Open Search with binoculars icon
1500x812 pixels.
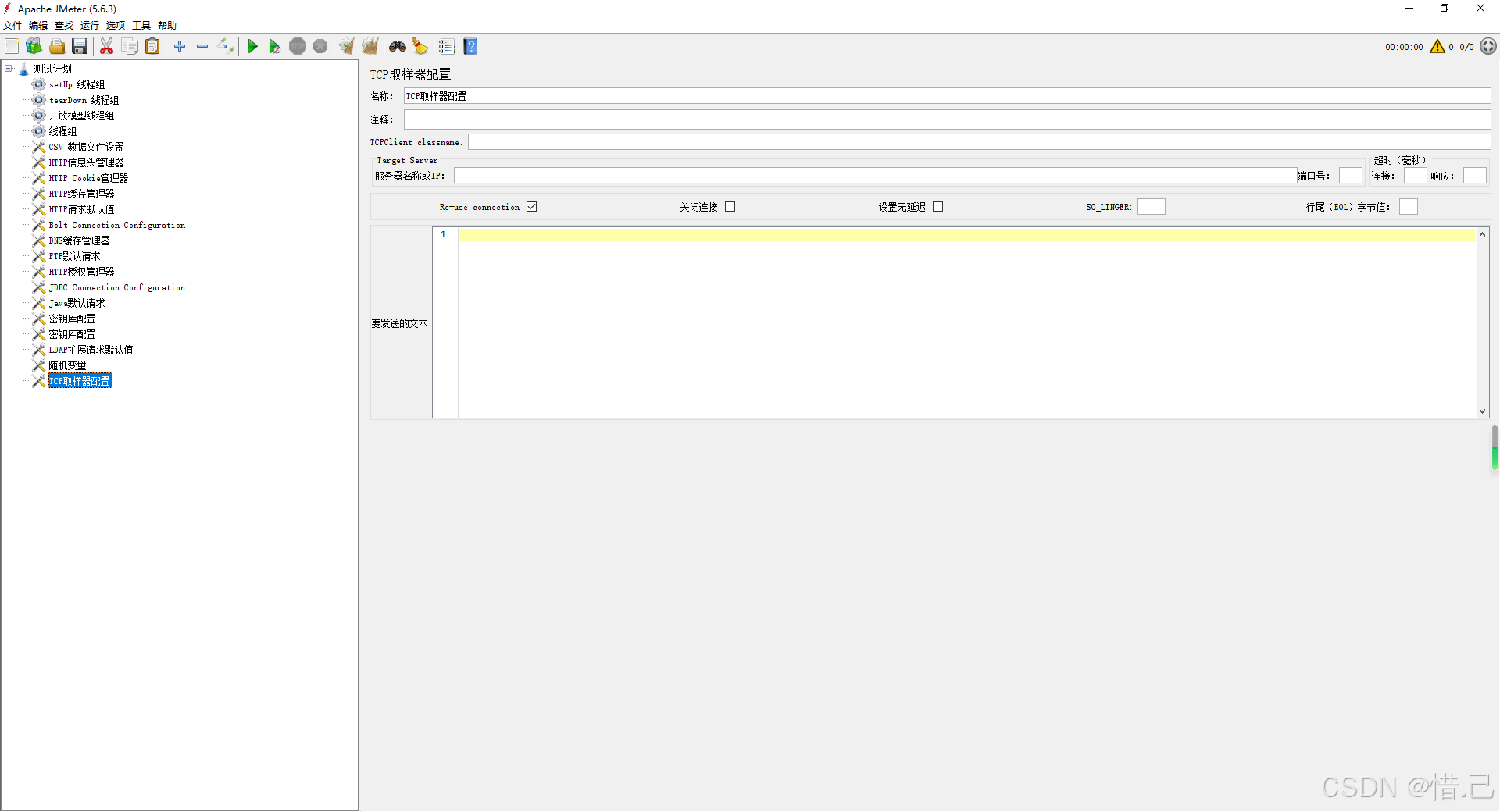coord(398,47)
